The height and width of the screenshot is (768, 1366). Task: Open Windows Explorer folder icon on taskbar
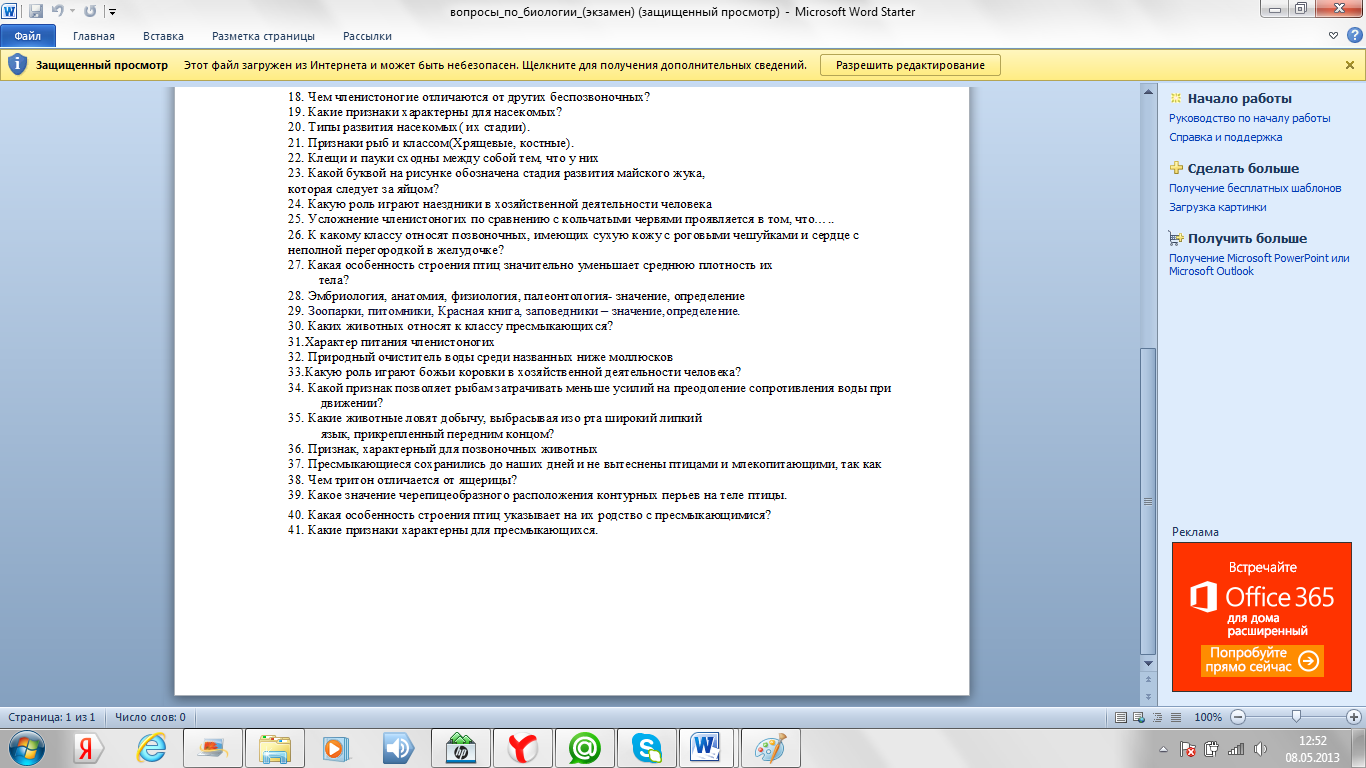(274, 748)
